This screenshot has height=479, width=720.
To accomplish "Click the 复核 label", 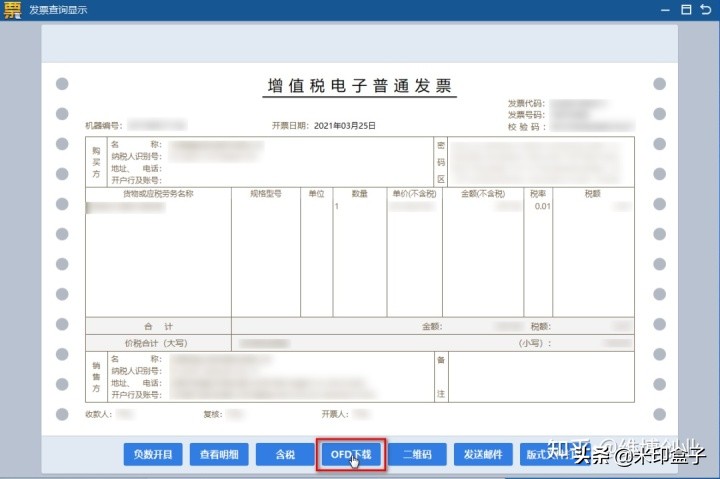I will click(214, 414).
